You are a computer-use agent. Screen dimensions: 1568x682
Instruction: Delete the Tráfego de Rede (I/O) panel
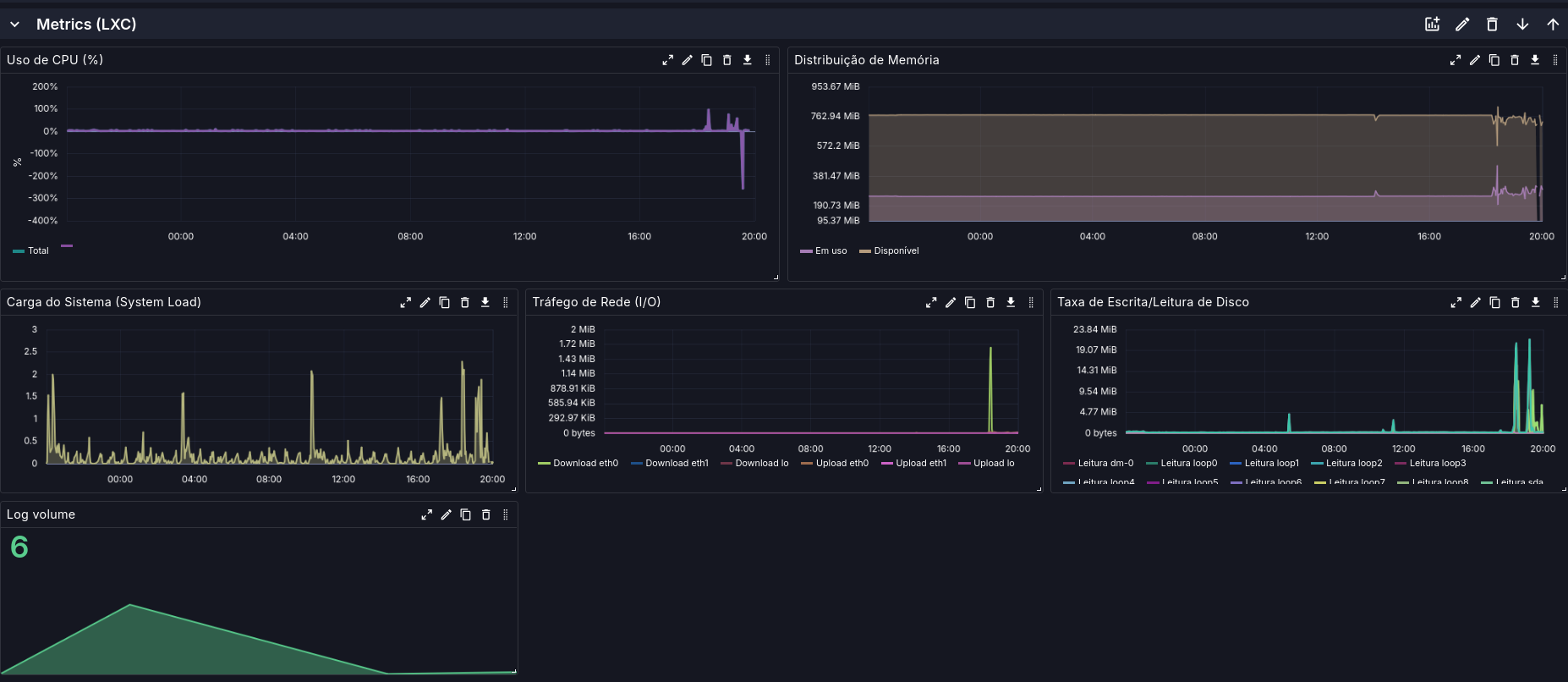coord(990,302)
